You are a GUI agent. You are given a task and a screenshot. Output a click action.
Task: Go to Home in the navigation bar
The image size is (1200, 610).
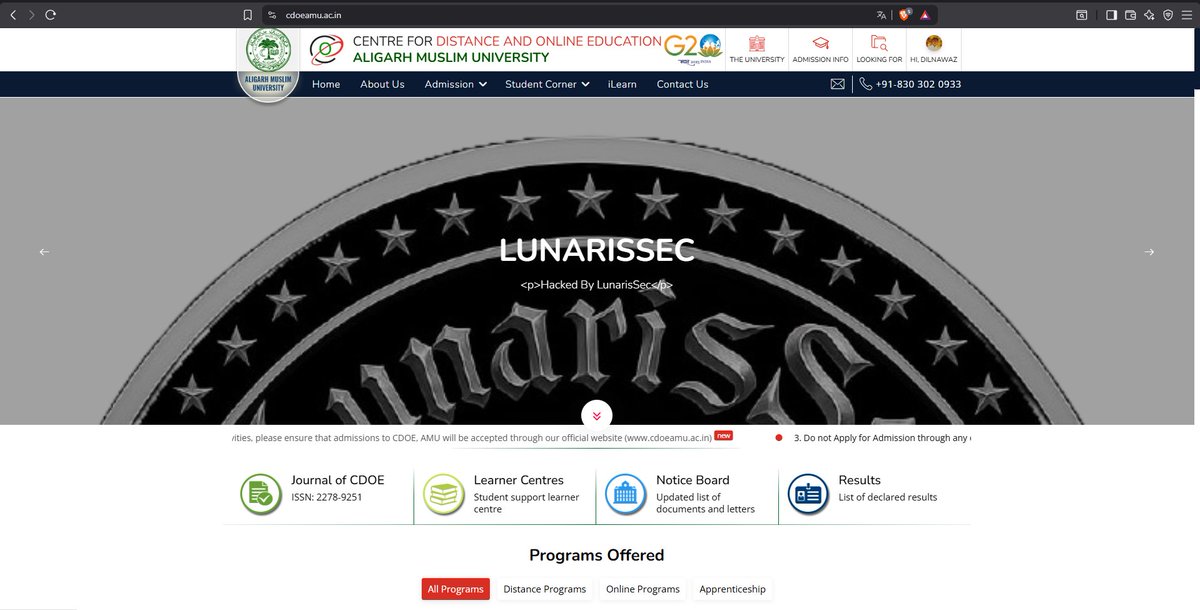tap(326, 84)
